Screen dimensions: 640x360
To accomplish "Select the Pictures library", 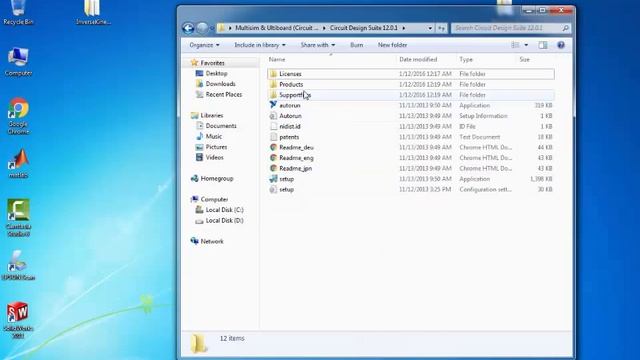I will [x=216, y=147].
